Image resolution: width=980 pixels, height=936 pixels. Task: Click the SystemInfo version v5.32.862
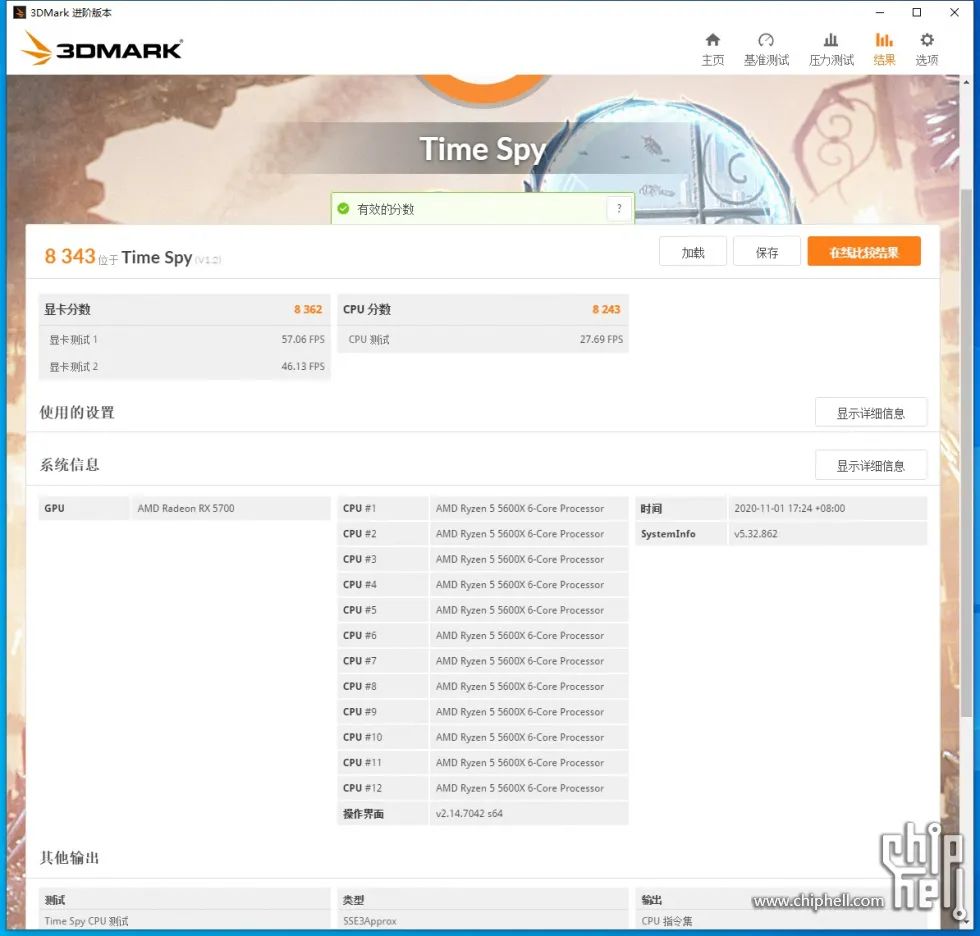coord(756,534)
